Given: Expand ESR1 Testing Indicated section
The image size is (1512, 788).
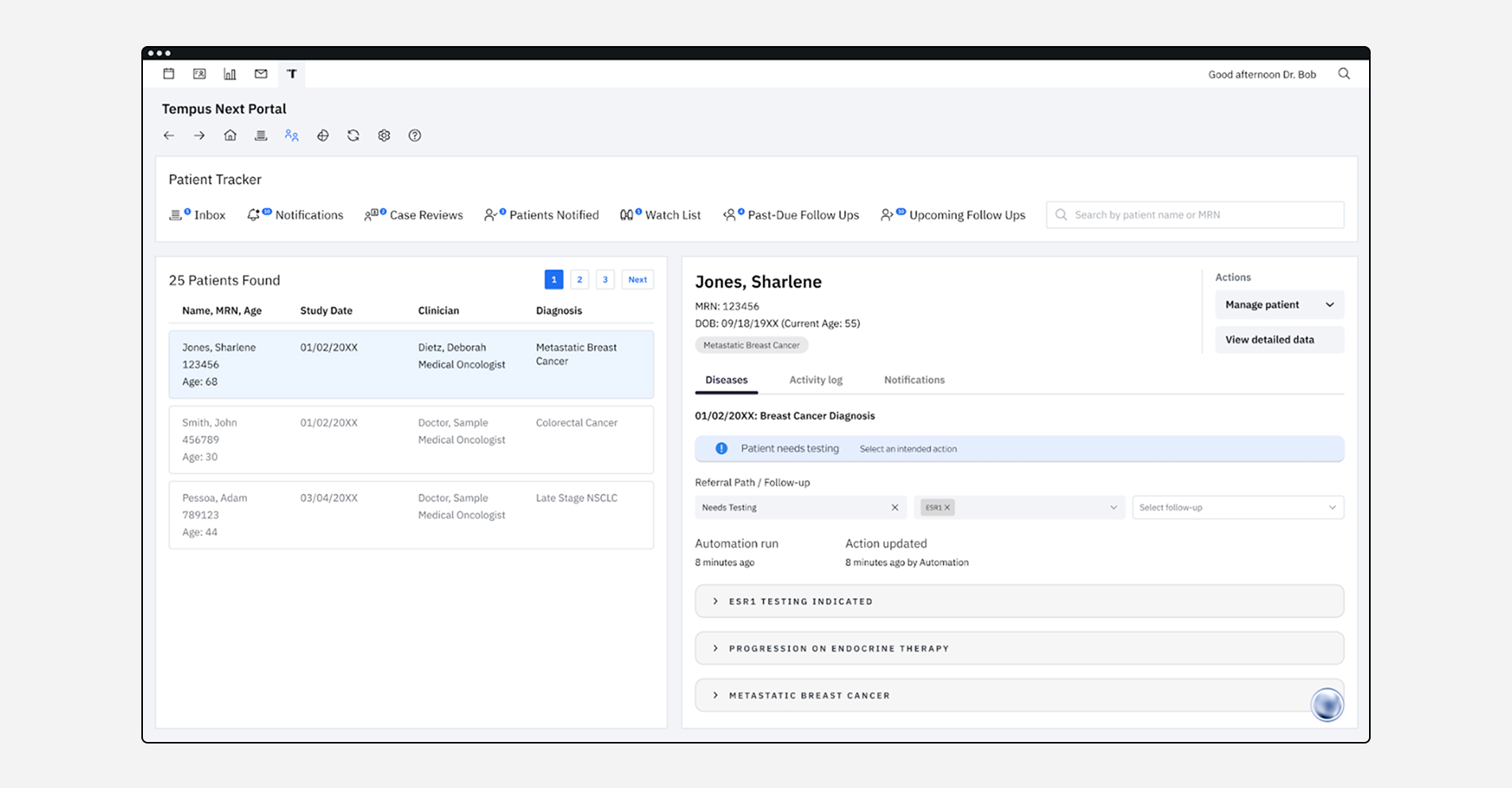Looking at the screenshot, I should tap(1020, 601).
